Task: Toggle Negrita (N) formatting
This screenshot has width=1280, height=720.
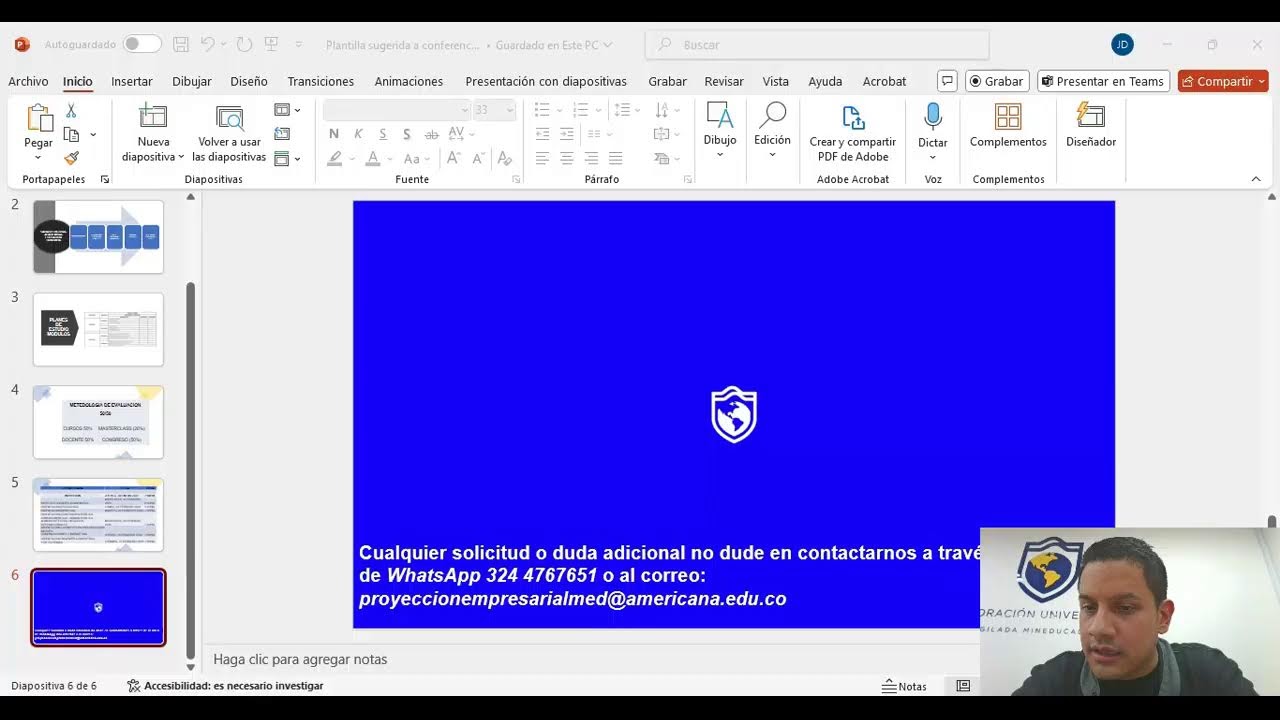Action: coord(333,134)
